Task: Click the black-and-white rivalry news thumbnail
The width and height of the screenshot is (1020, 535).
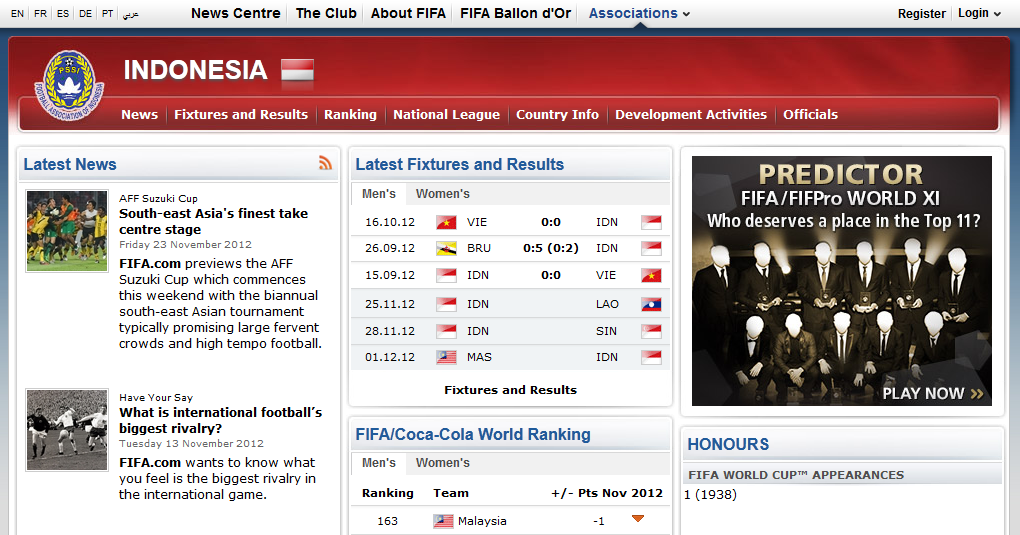Action: (67, 430)
